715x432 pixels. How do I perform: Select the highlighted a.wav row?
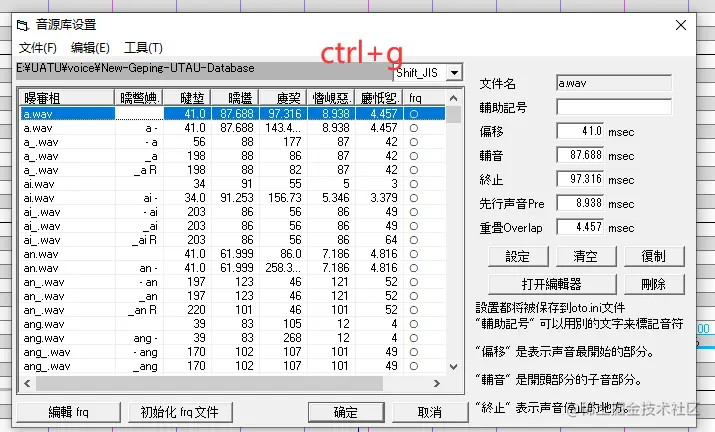pos(233,114)
